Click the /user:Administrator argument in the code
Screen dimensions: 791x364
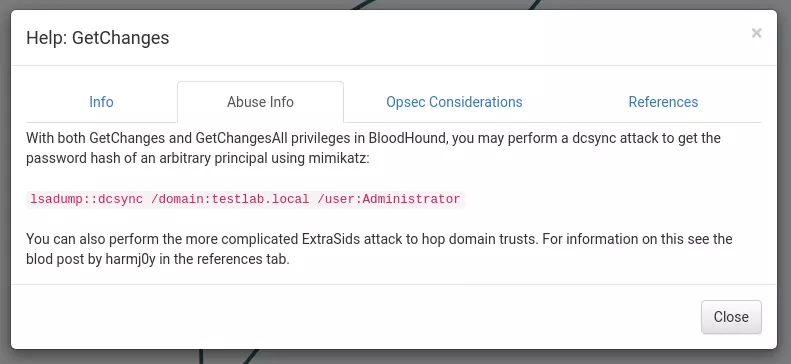tap(389, 199)
